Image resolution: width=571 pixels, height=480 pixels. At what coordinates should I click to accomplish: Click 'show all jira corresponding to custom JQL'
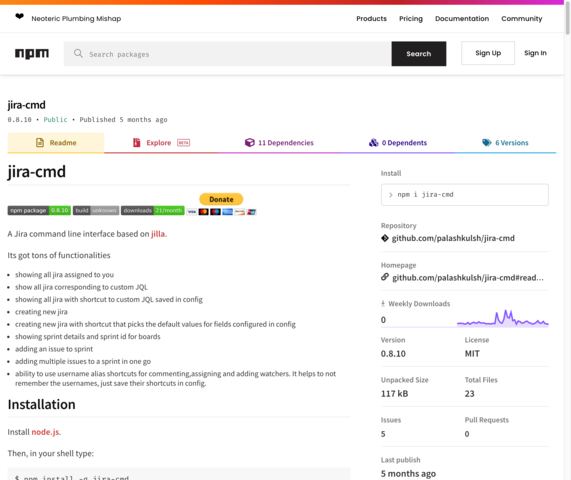[81, 287]
